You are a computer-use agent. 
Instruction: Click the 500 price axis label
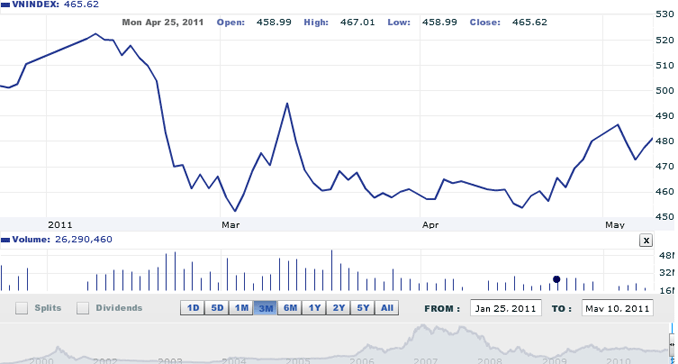(x=665, y=91)
